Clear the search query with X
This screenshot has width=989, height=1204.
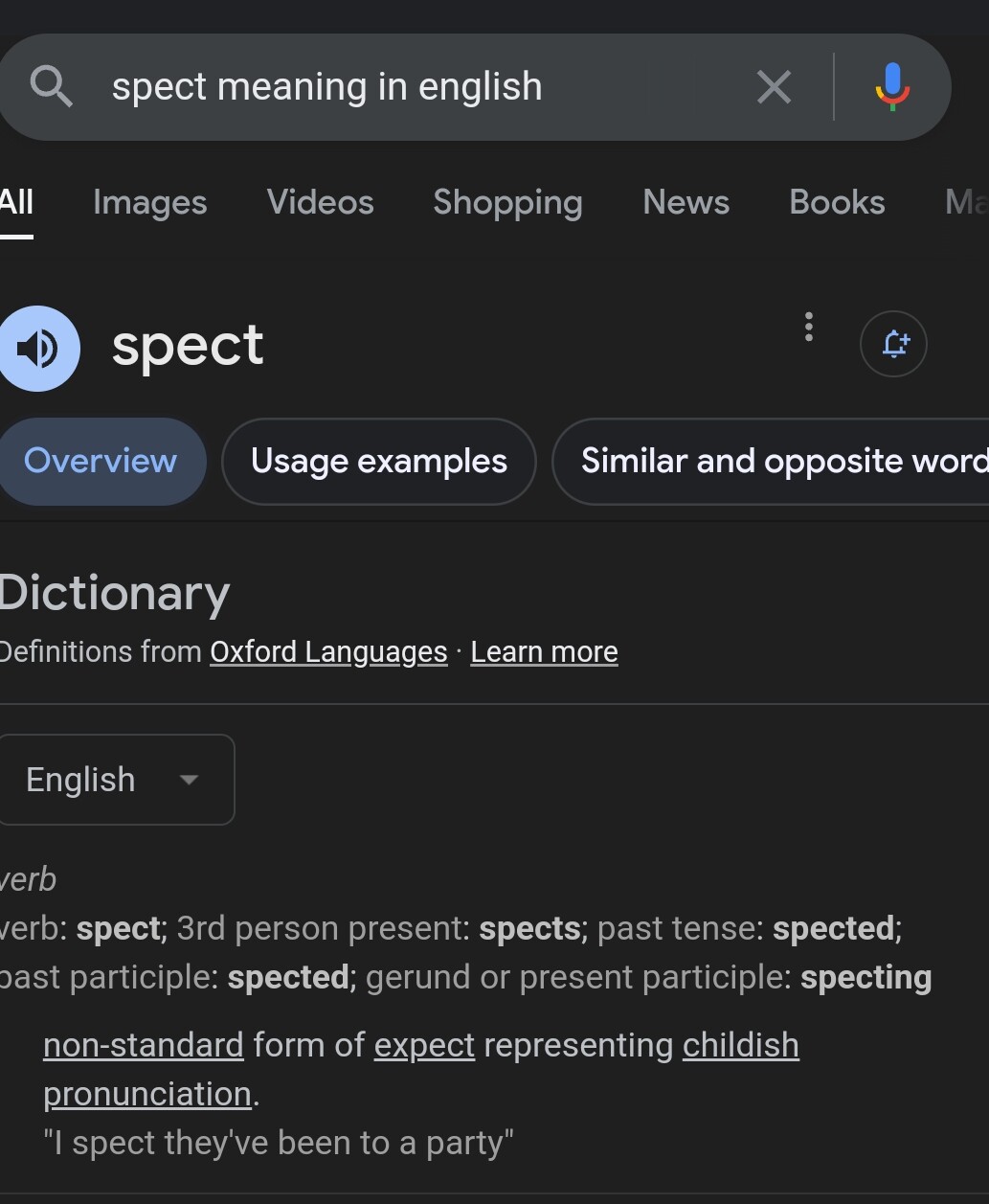click(774, 87)
